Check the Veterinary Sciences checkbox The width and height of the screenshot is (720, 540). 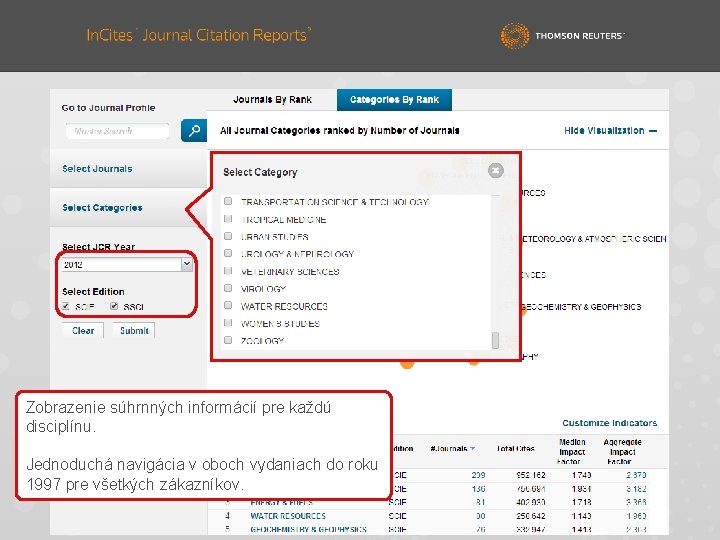(x=228, y=270)
